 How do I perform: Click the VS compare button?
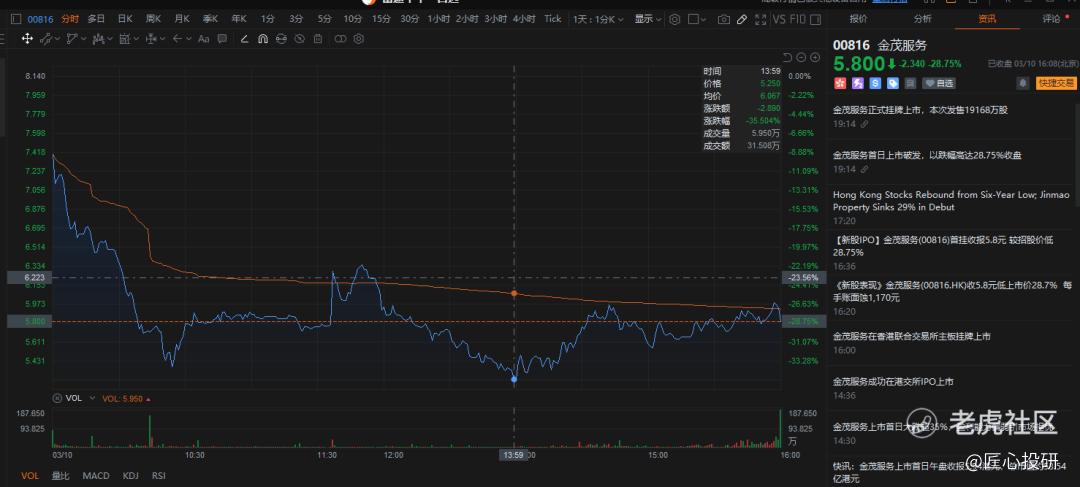[778, 19]
